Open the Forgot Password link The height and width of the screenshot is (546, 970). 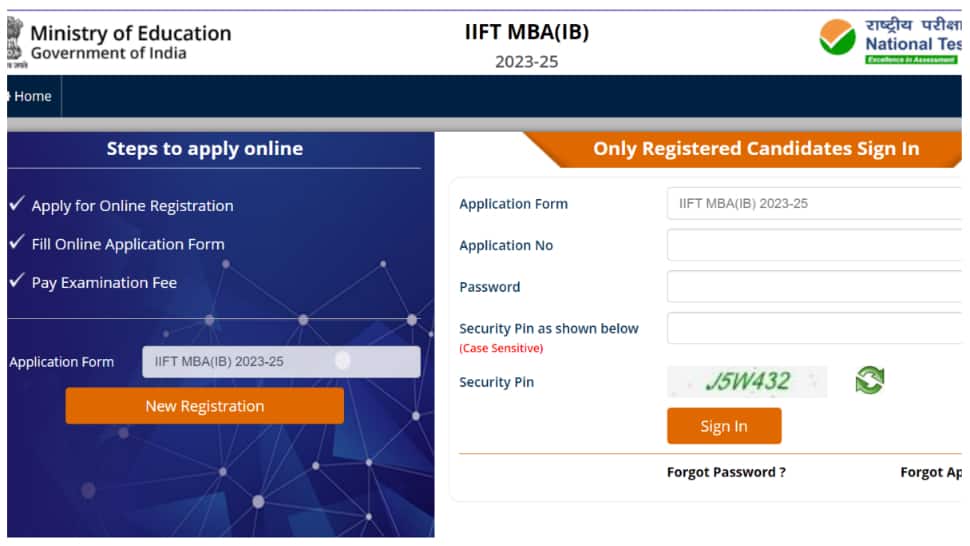click(x=726, y=472)
